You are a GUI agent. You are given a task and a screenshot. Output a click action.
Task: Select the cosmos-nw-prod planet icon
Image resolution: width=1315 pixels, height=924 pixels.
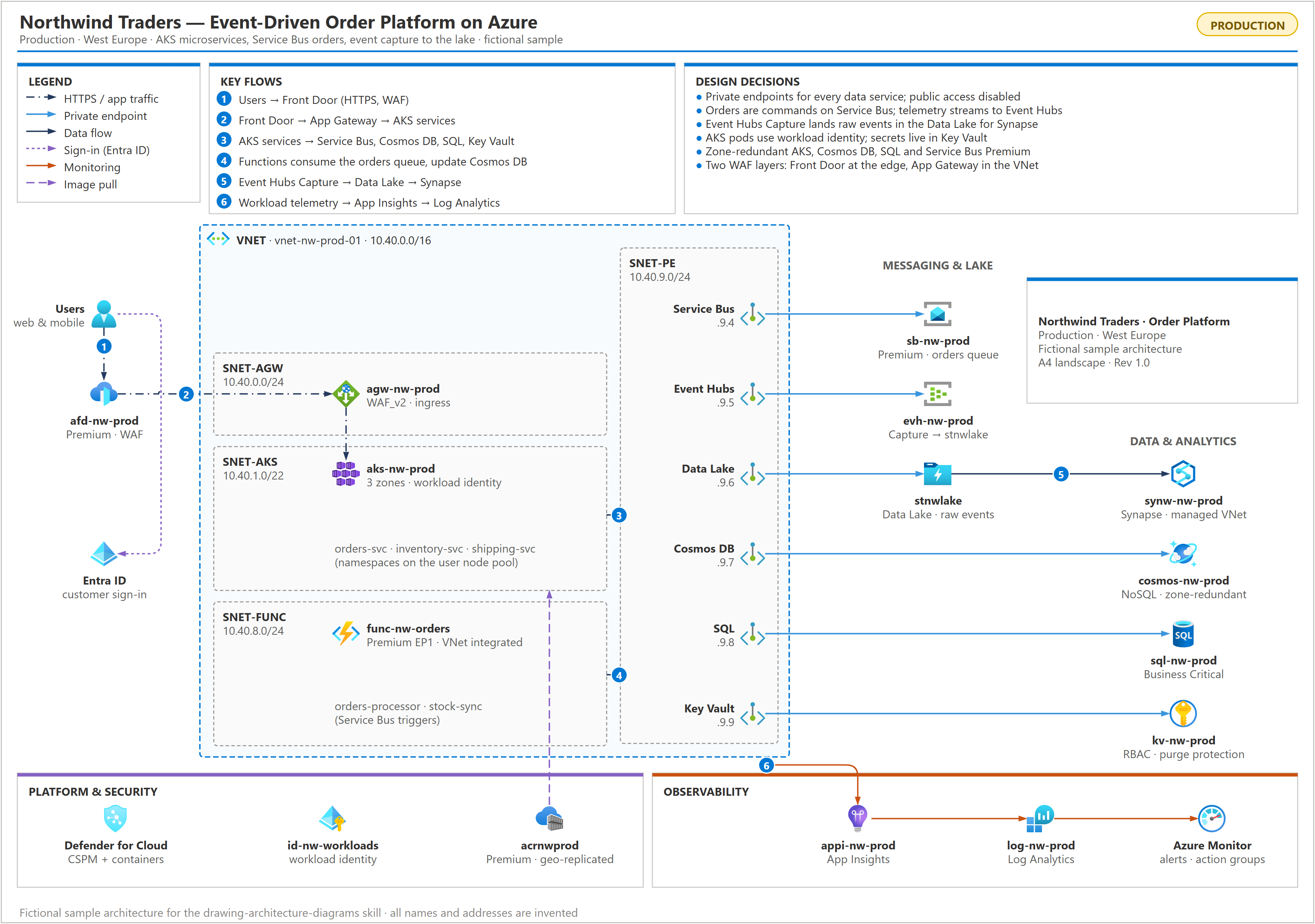coord(1183,554)
